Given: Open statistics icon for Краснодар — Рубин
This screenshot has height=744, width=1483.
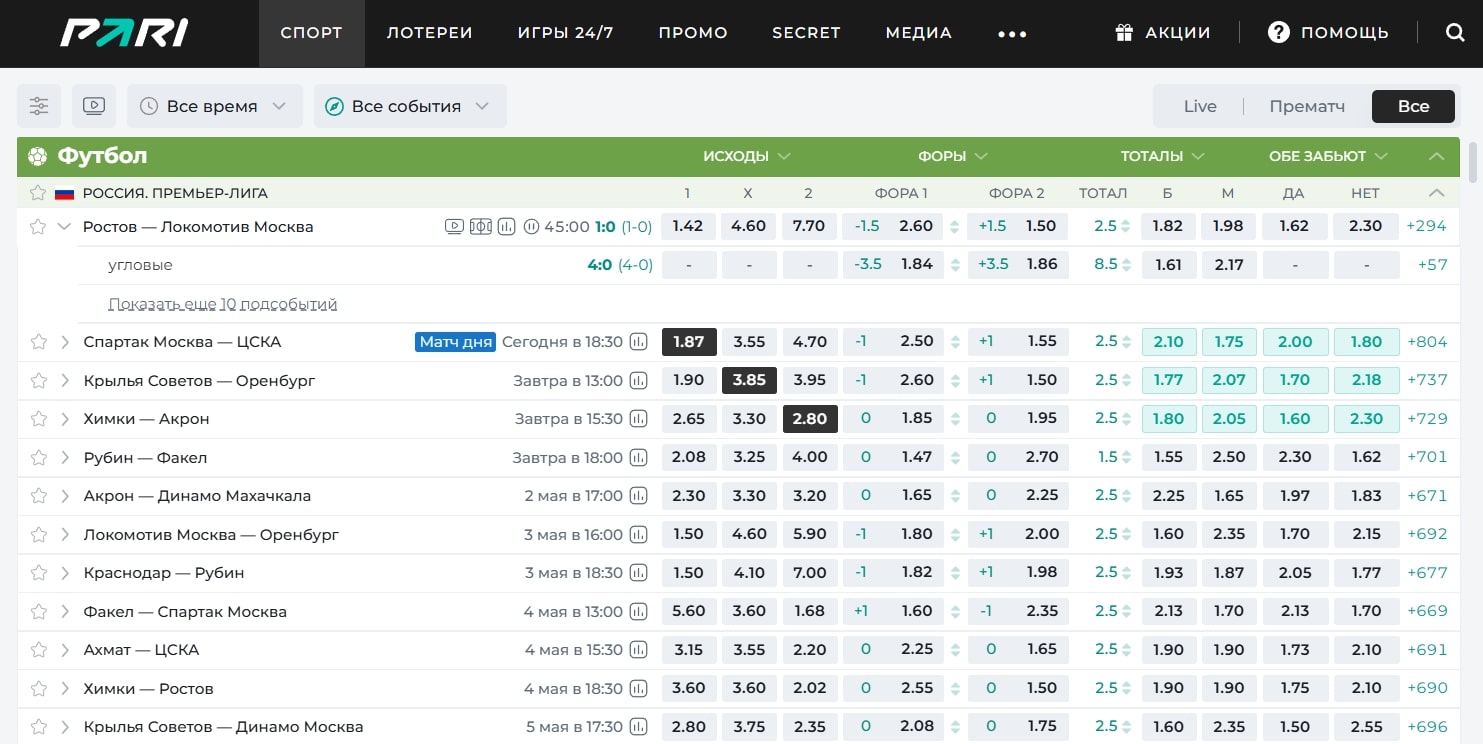Looking at the screenshot, I should point(638,573).
